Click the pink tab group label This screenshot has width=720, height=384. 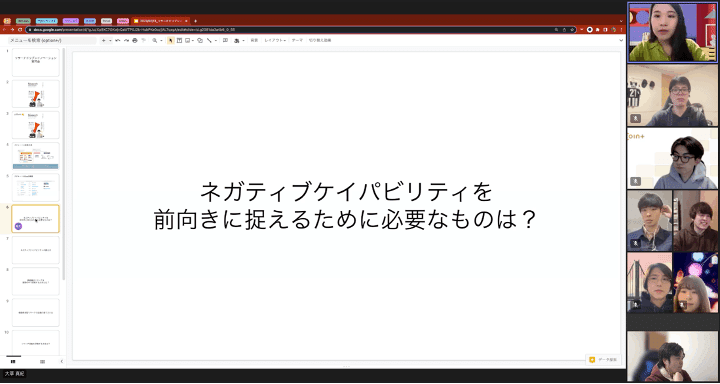pyautogui.click(x=123, y=21)
